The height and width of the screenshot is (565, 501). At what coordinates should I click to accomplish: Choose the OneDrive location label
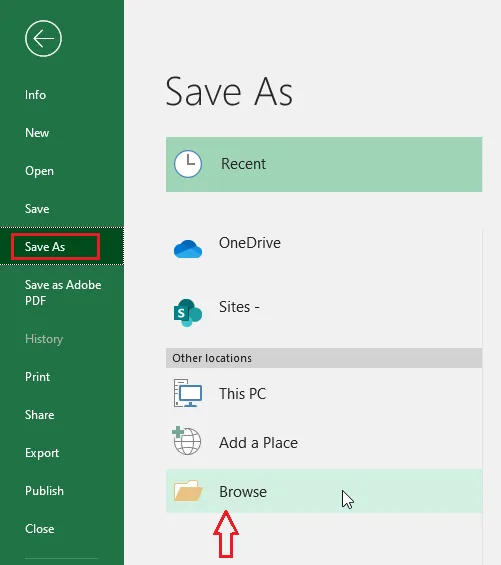(x=250, y=243)
